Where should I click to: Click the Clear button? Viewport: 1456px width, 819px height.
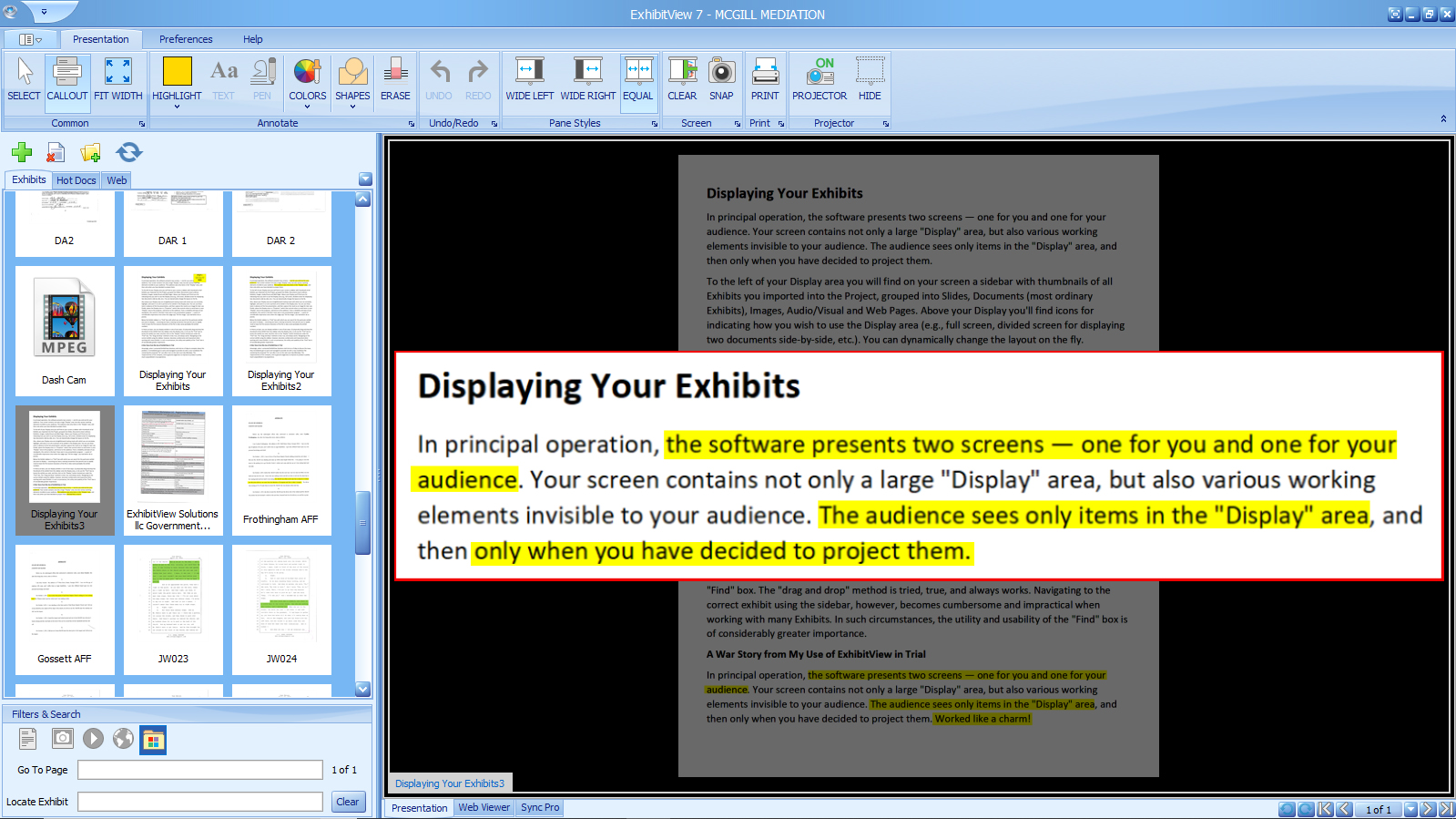(x=348, y=802)
